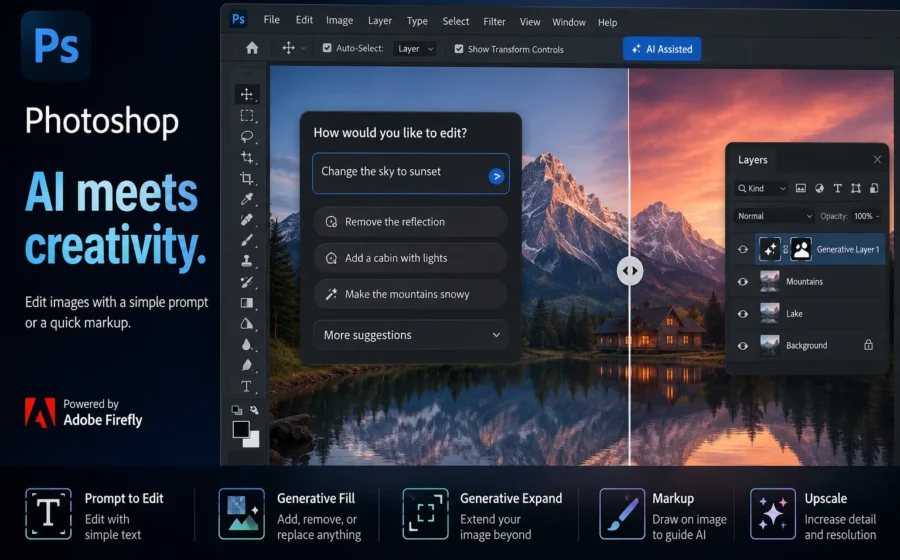Choose the Remove the reflection suggestion
Screen dimensions: 900x560
[410, 221]
